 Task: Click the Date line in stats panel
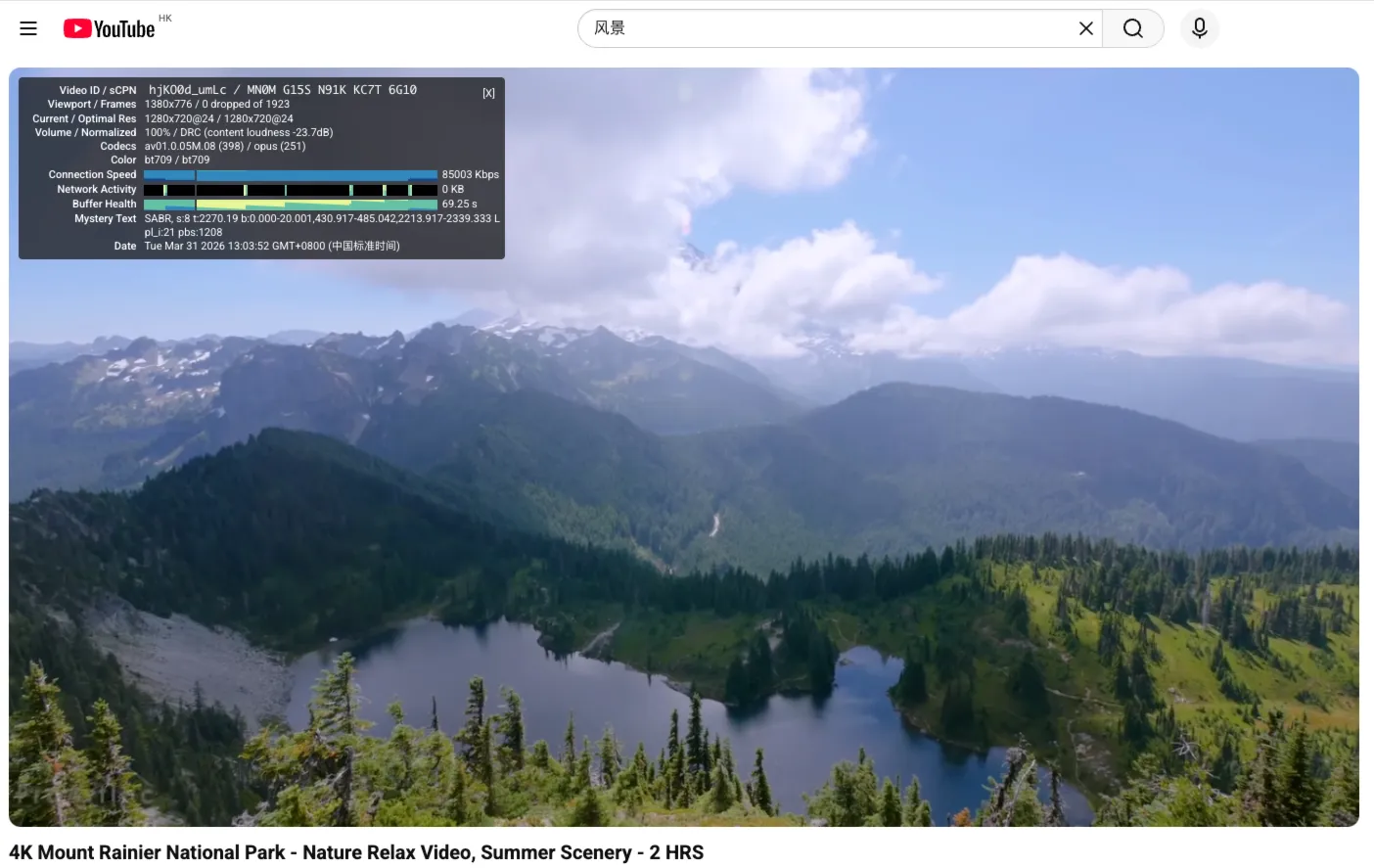tap(271, 247)
